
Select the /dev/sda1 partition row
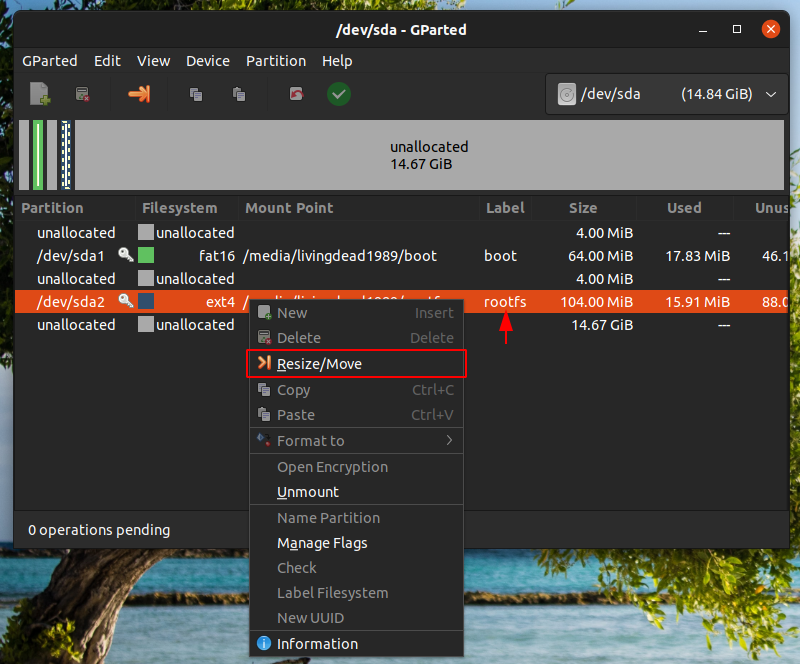(x=402, y=255)
